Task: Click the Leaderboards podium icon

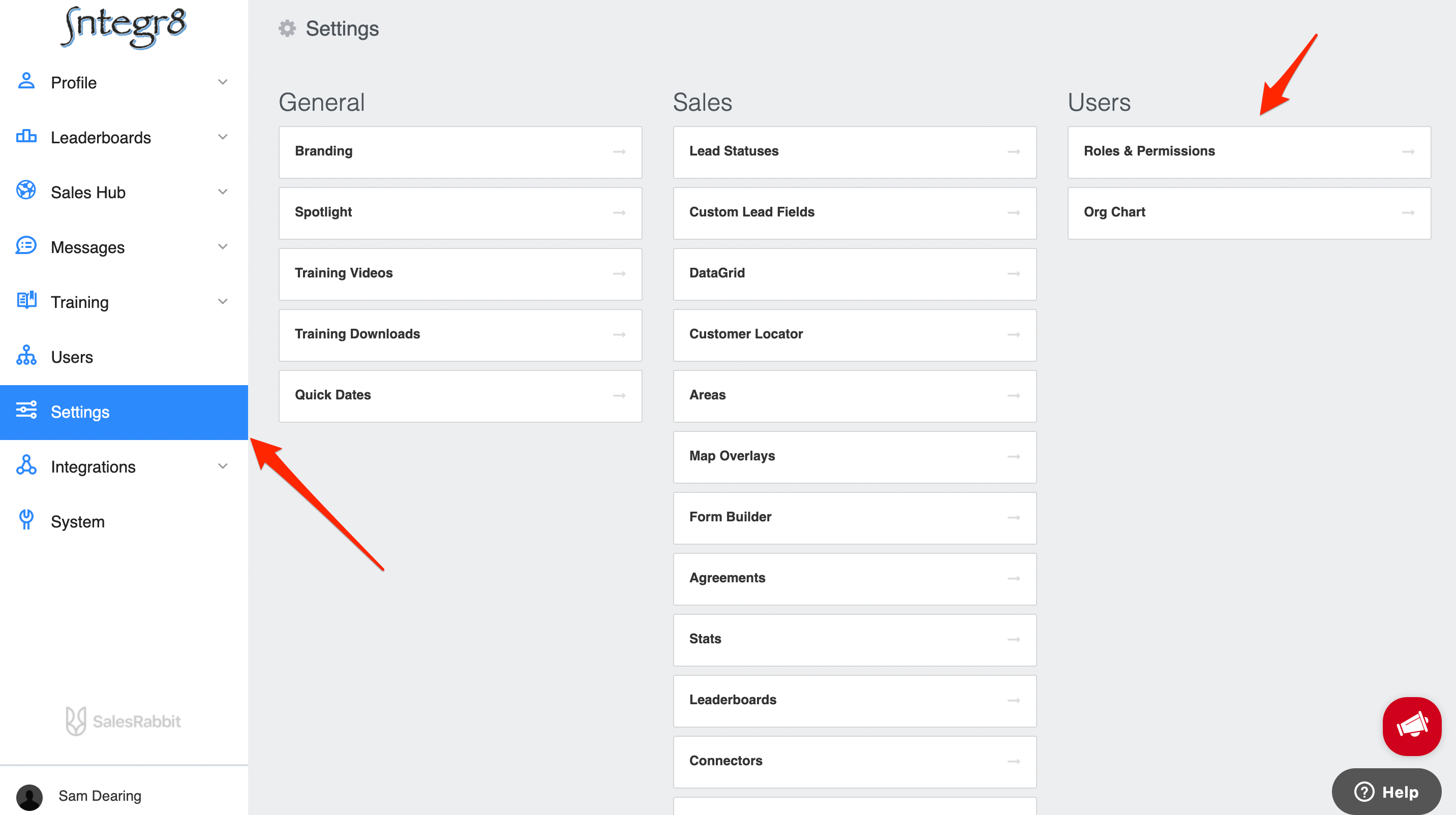Action: coord(26,136)
